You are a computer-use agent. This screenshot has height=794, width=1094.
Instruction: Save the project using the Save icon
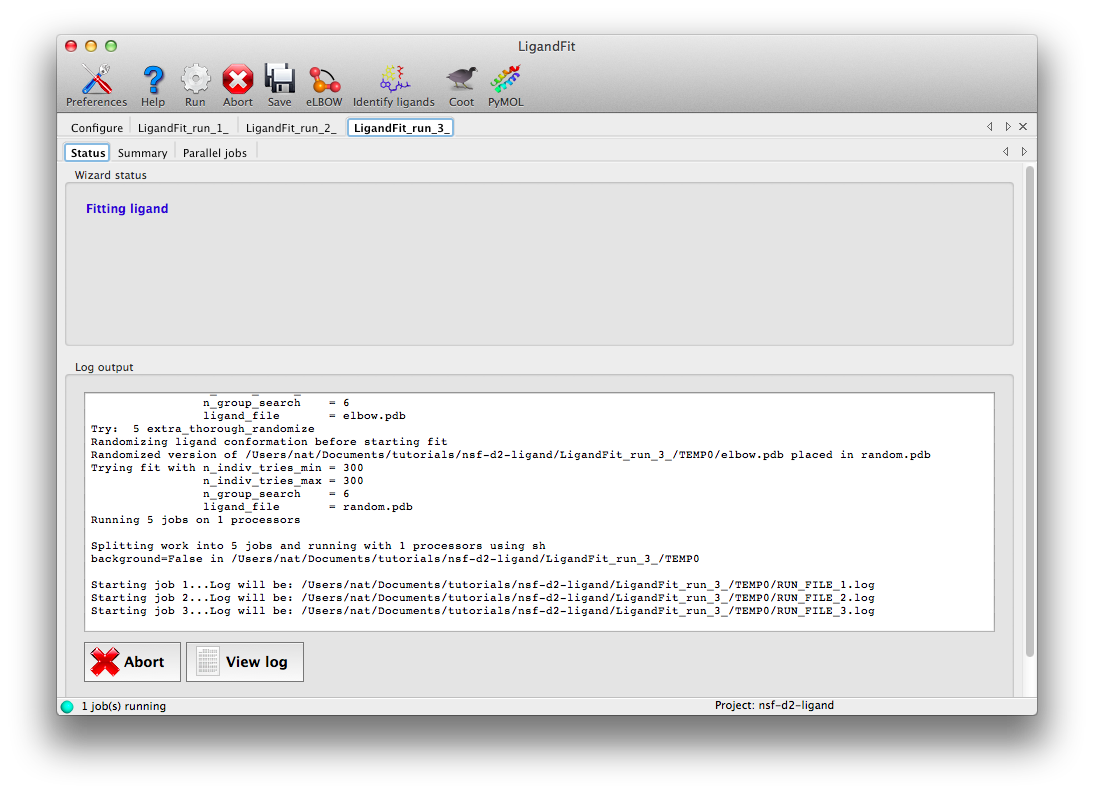click(279, 78)
